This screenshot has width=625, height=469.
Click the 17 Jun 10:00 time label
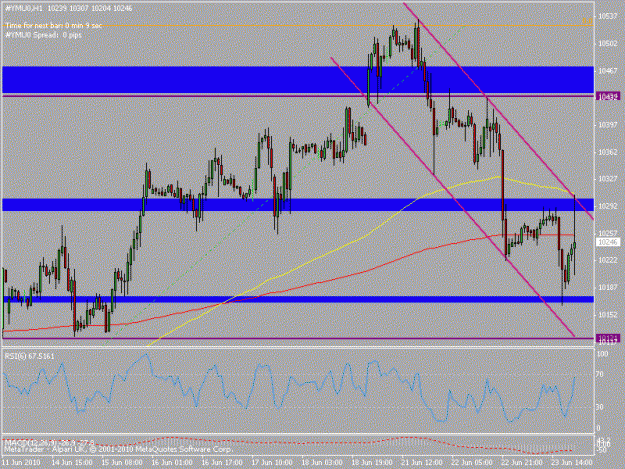[x=272, y=462]
